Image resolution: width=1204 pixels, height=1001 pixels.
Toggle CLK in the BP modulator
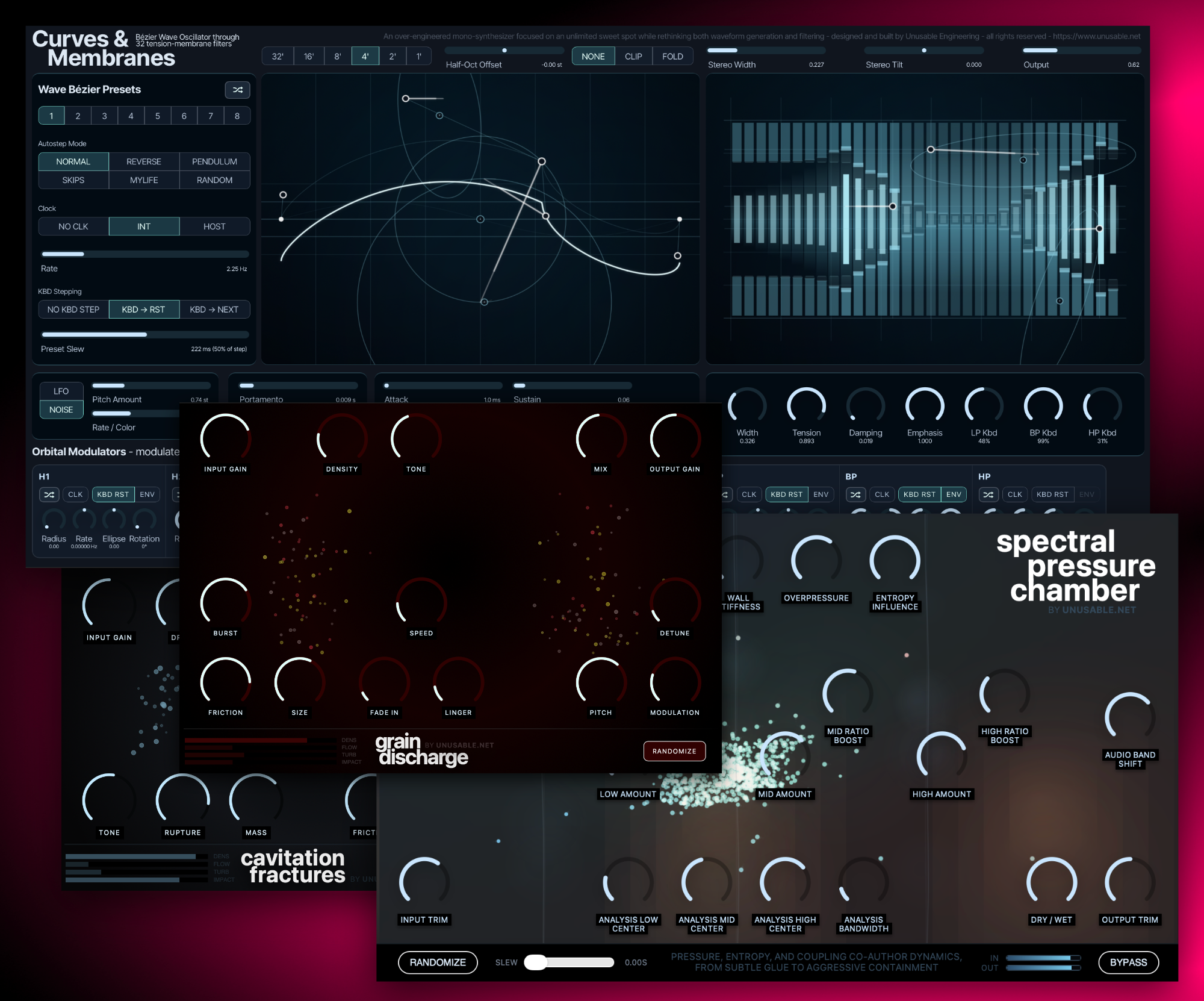(882, 494)
